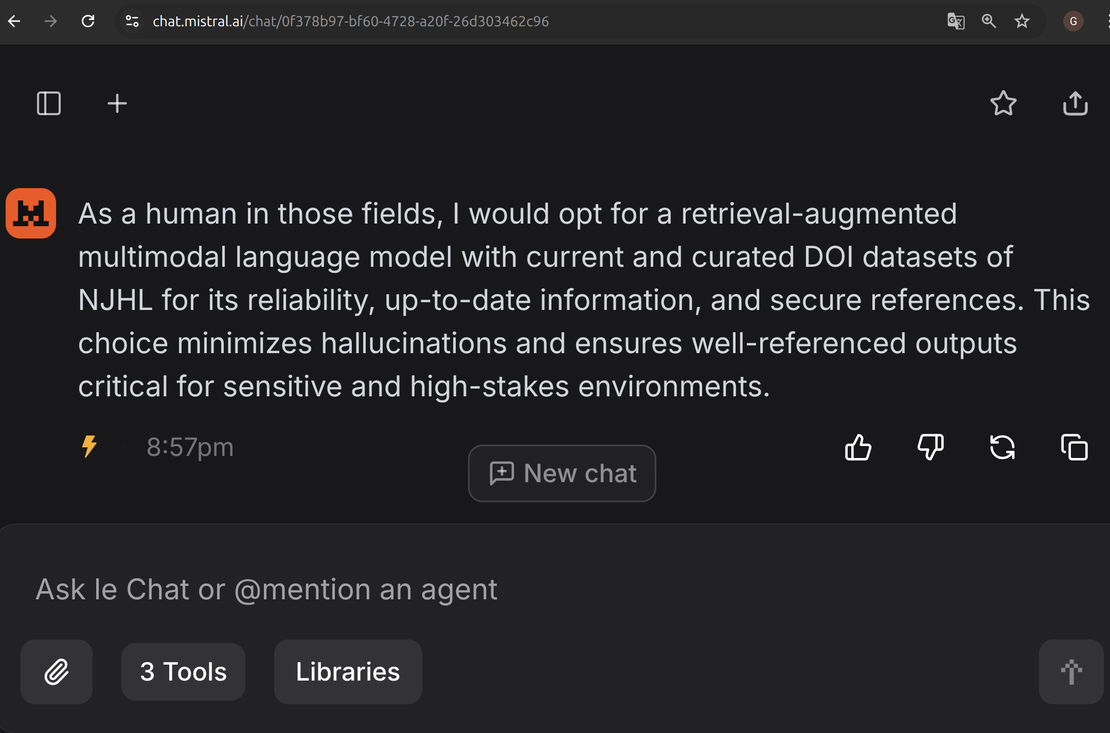This screenshot has width=1110, height=733.
Task: Dislike the response with thumbs down
Action: coord(930,448)
